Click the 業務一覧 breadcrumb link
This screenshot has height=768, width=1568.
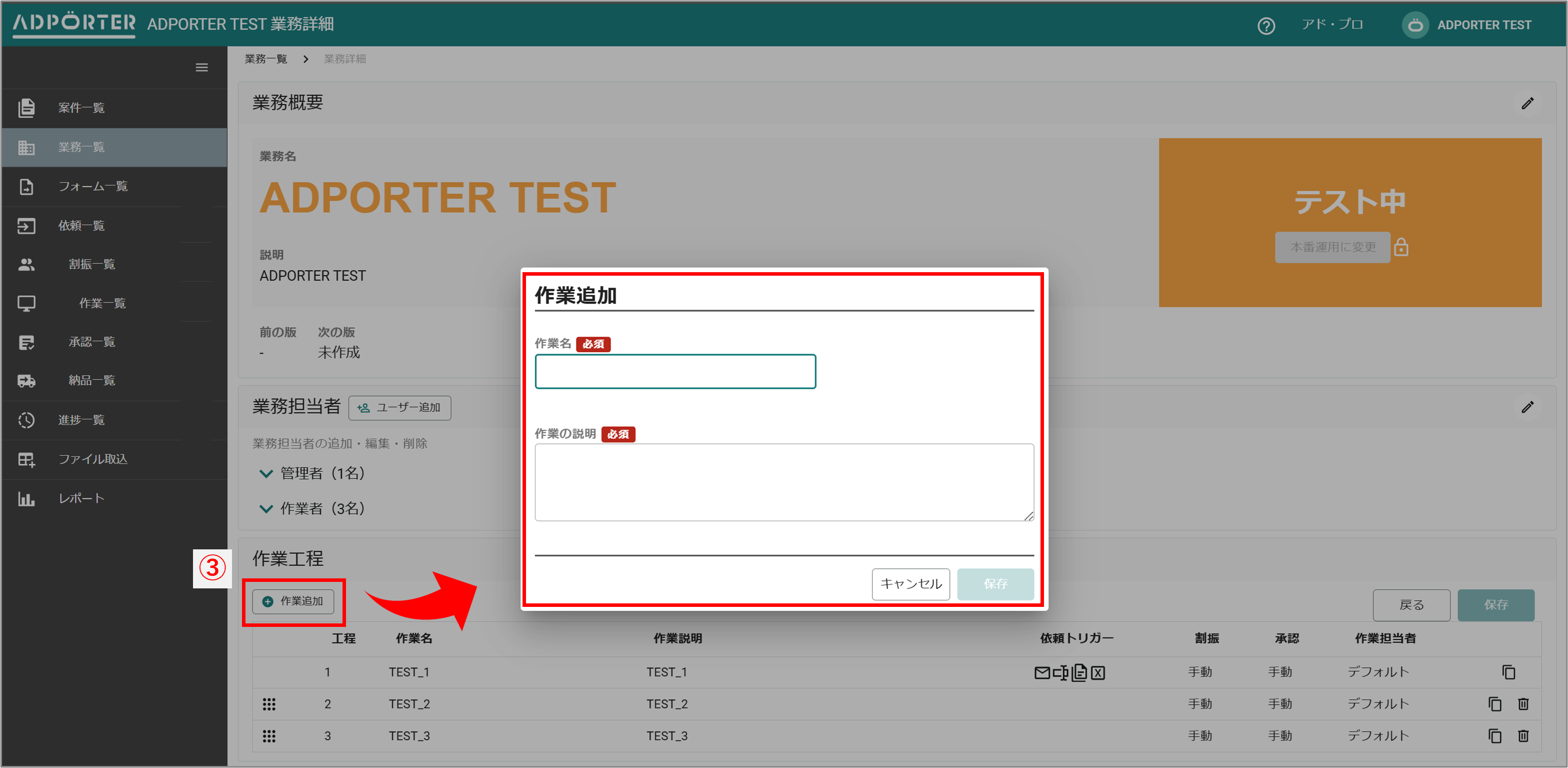266,59
